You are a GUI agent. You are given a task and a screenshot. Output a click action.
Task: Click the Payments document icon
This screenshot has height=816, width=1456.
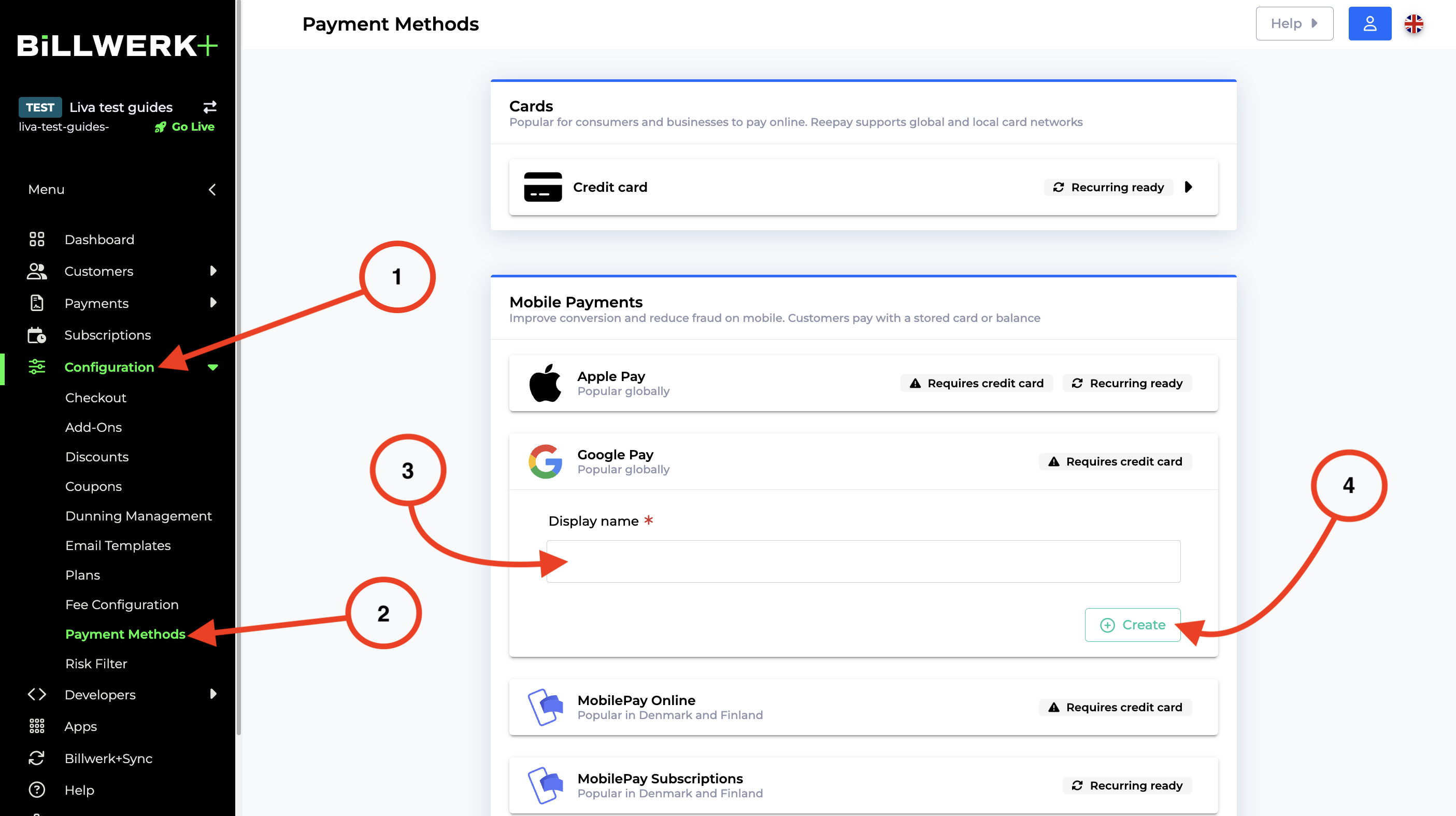[x=37, y=303]
